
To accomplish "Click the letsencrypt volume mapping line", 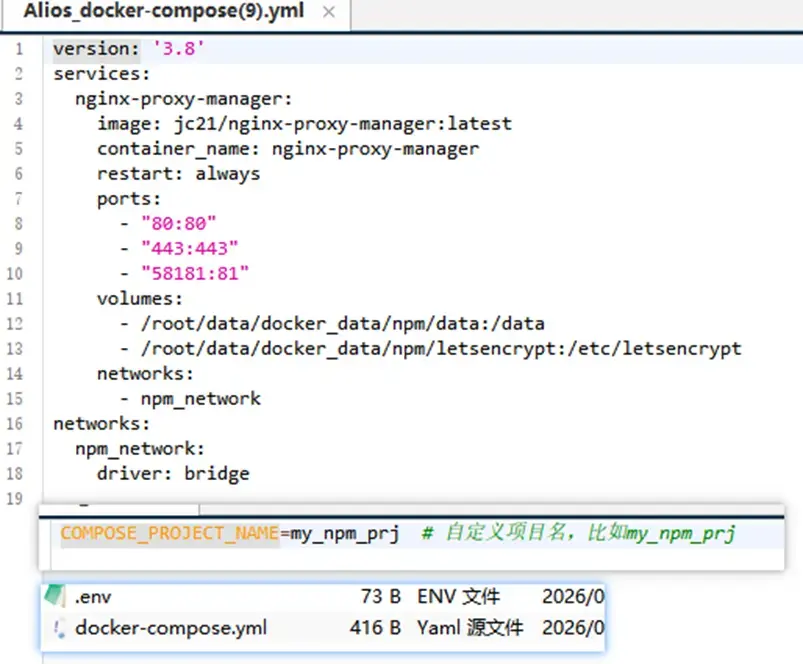I will pyautogui.click(x=441, y=349).
